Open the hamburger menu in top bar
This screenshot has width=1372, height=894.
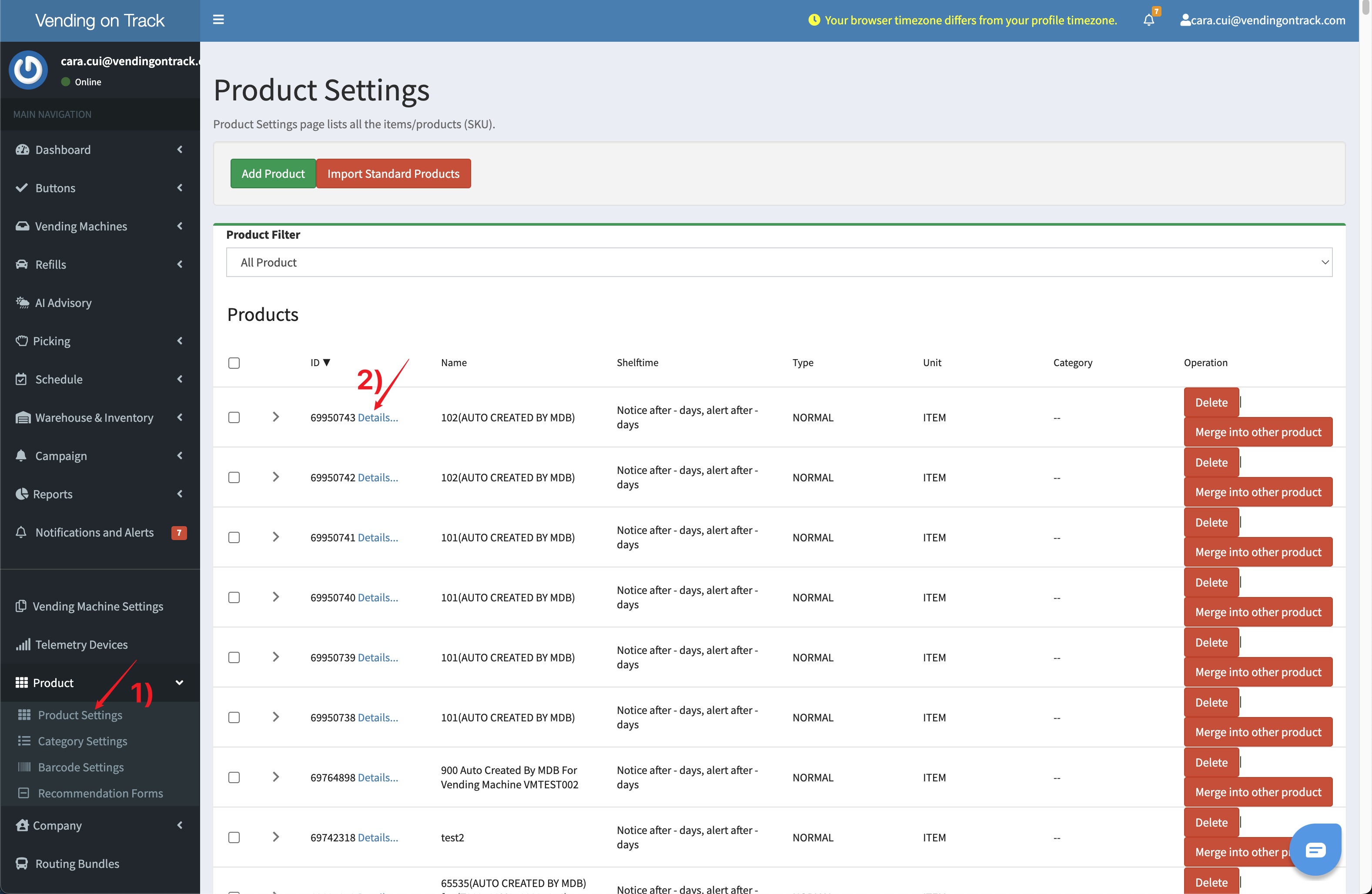click(218, 19)
